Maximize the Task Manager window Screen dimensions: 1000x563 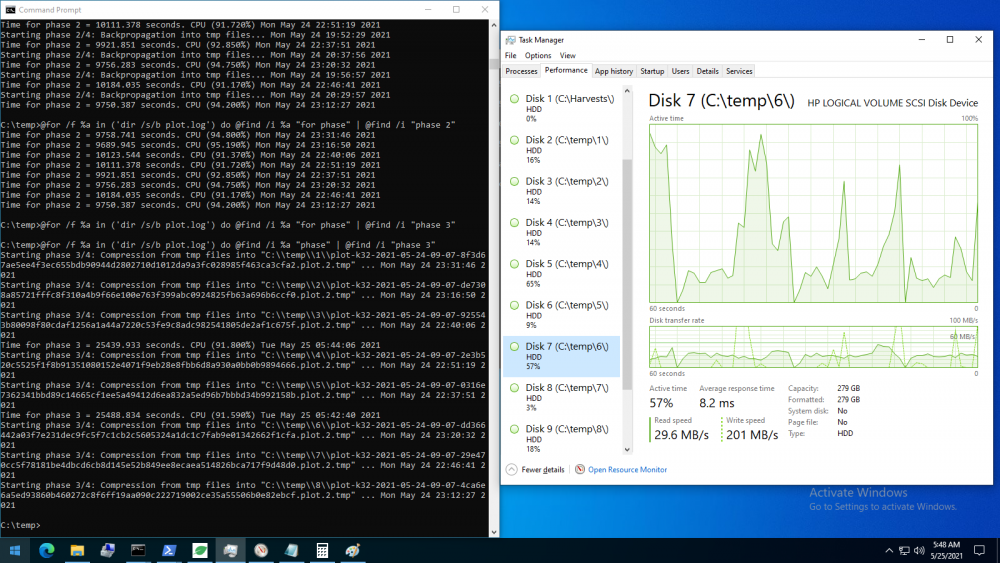950,40
